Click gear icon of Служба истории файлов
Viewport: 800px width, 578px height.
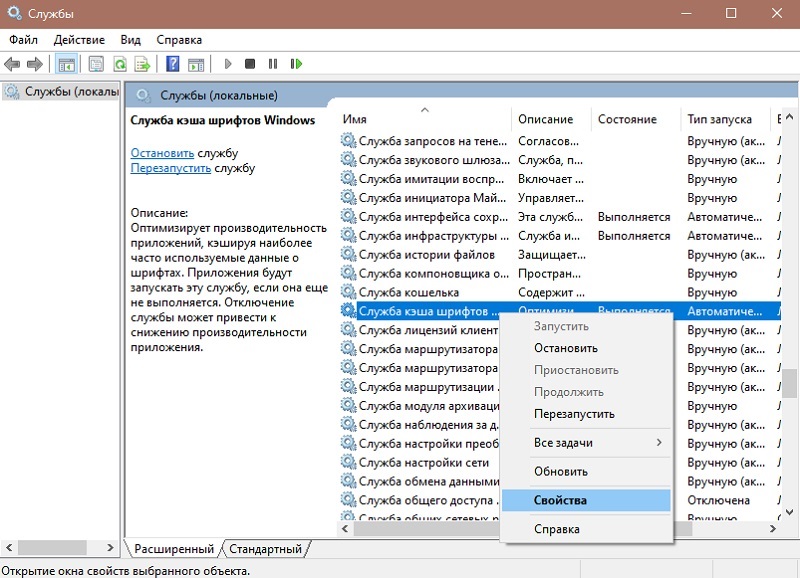348,254
